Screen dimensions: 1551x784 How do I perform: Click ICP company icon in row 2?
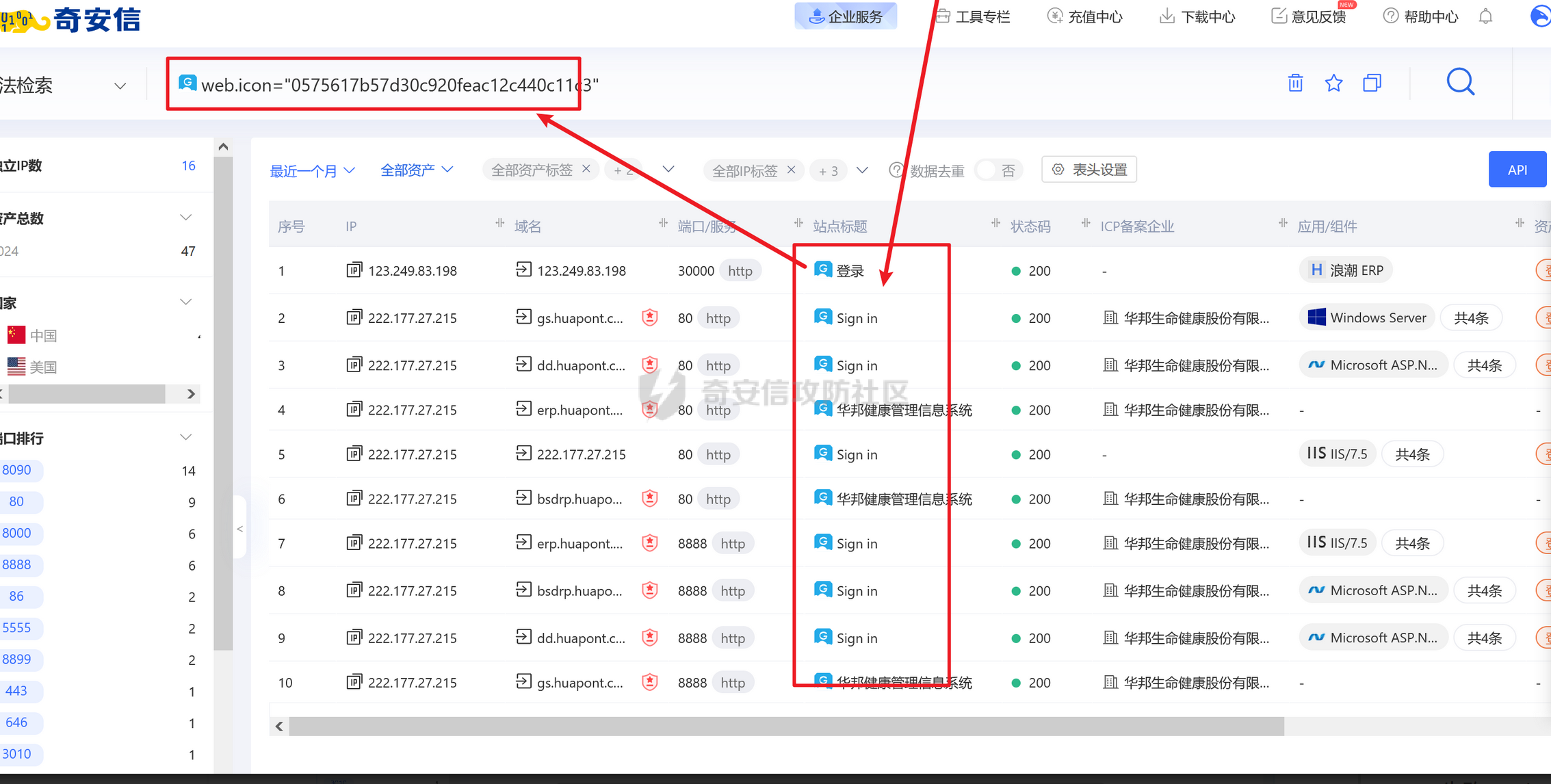1110,317
